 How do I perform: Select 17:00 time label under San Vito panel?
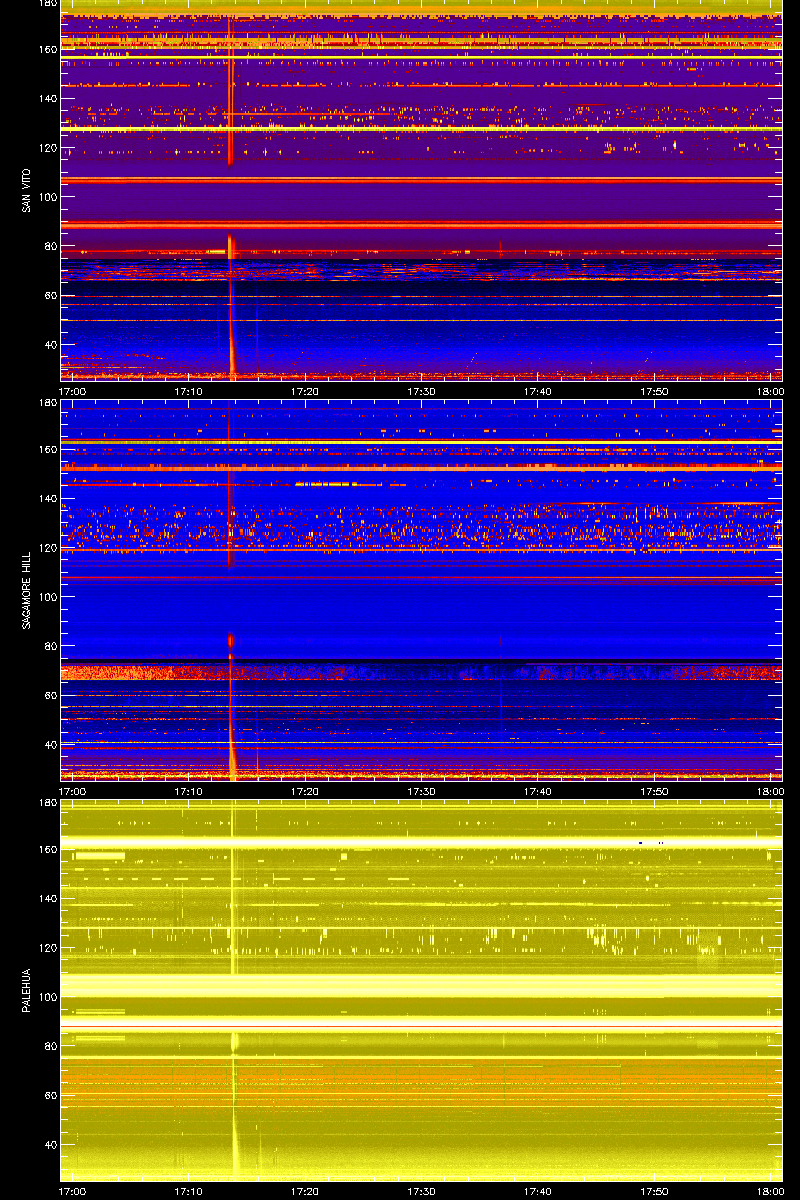[73, 391]
